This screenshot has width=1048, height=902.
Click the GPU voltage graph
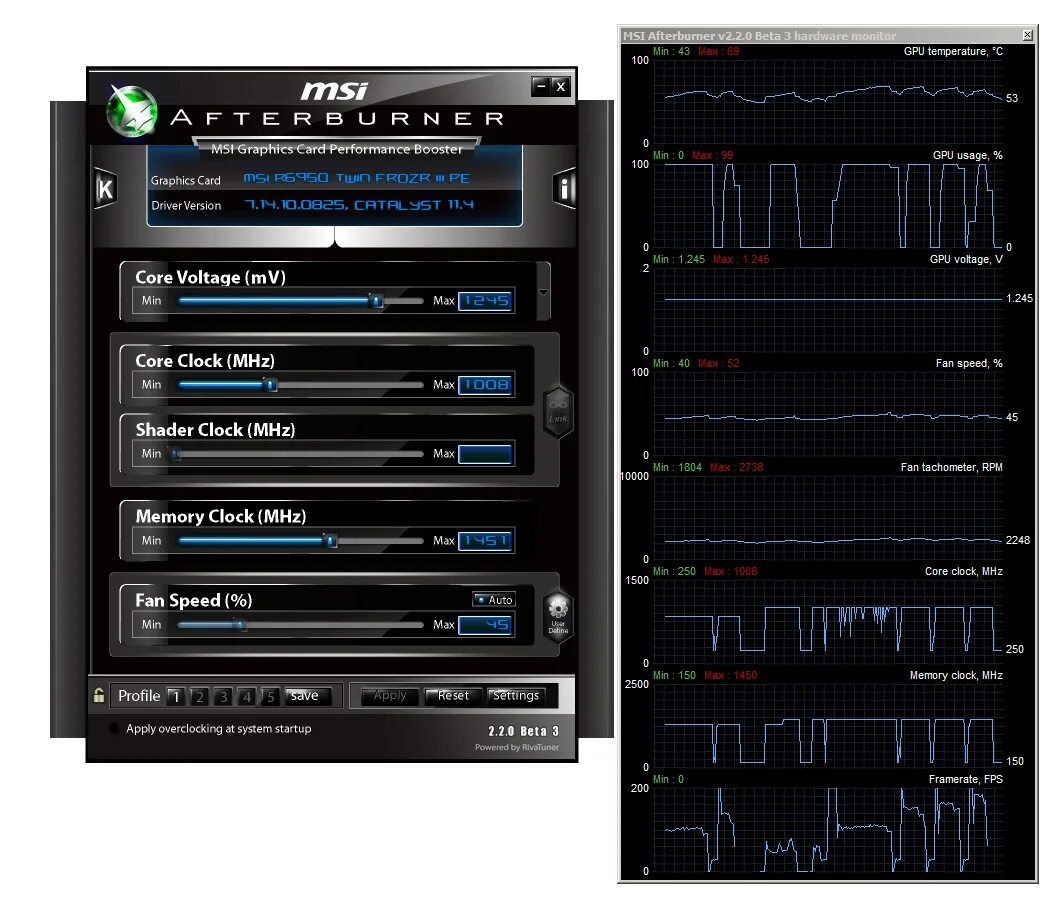click(828, 310)
